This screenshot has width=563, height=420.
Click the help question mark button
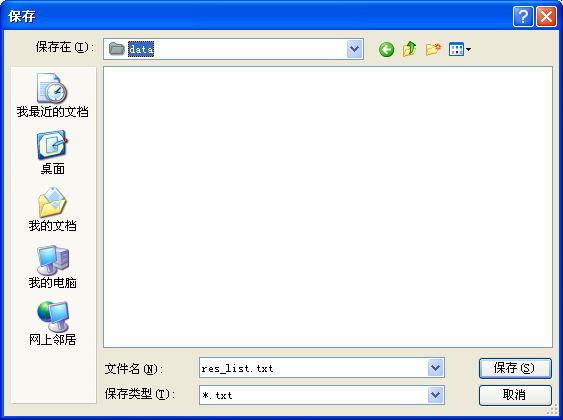point(523,17)
